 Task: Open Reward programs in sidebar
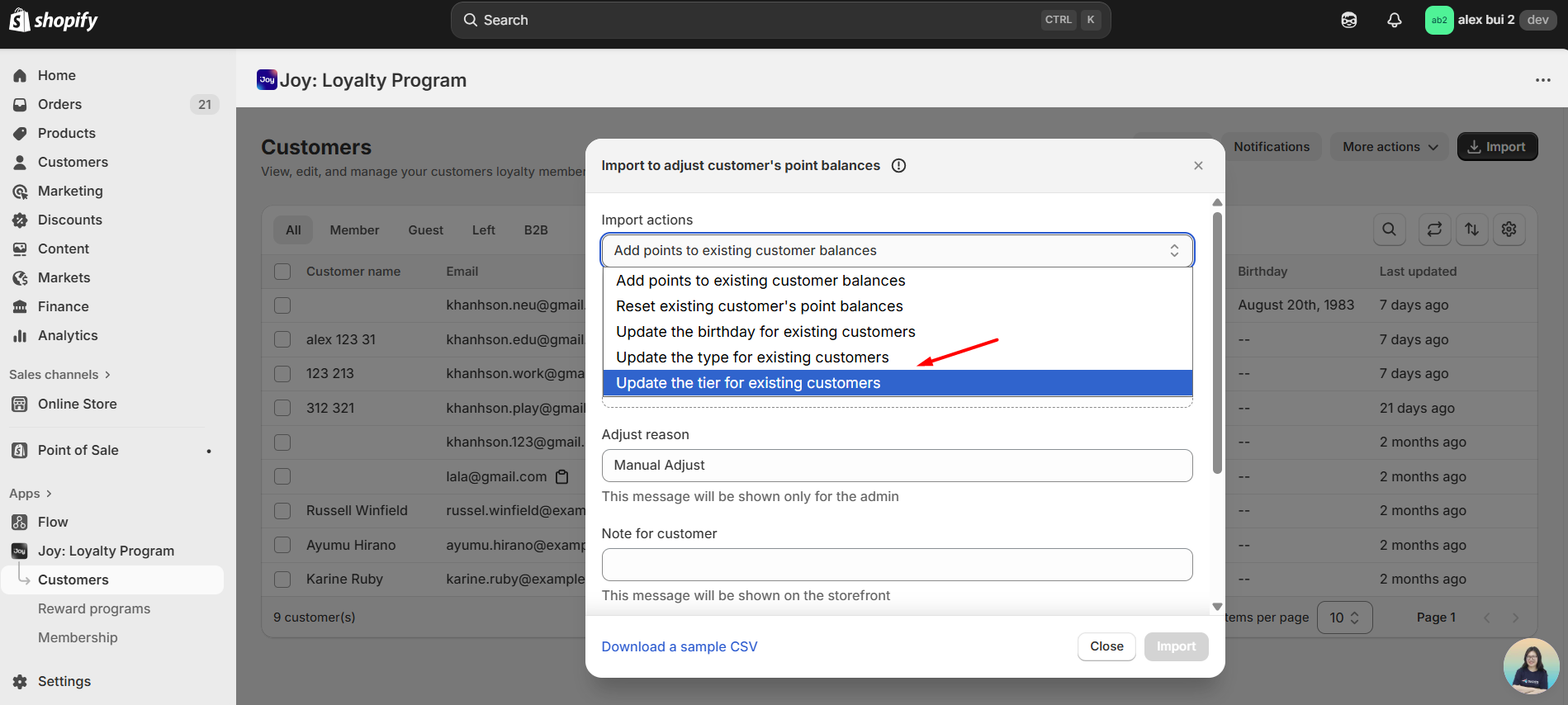[x=94, y=608]
